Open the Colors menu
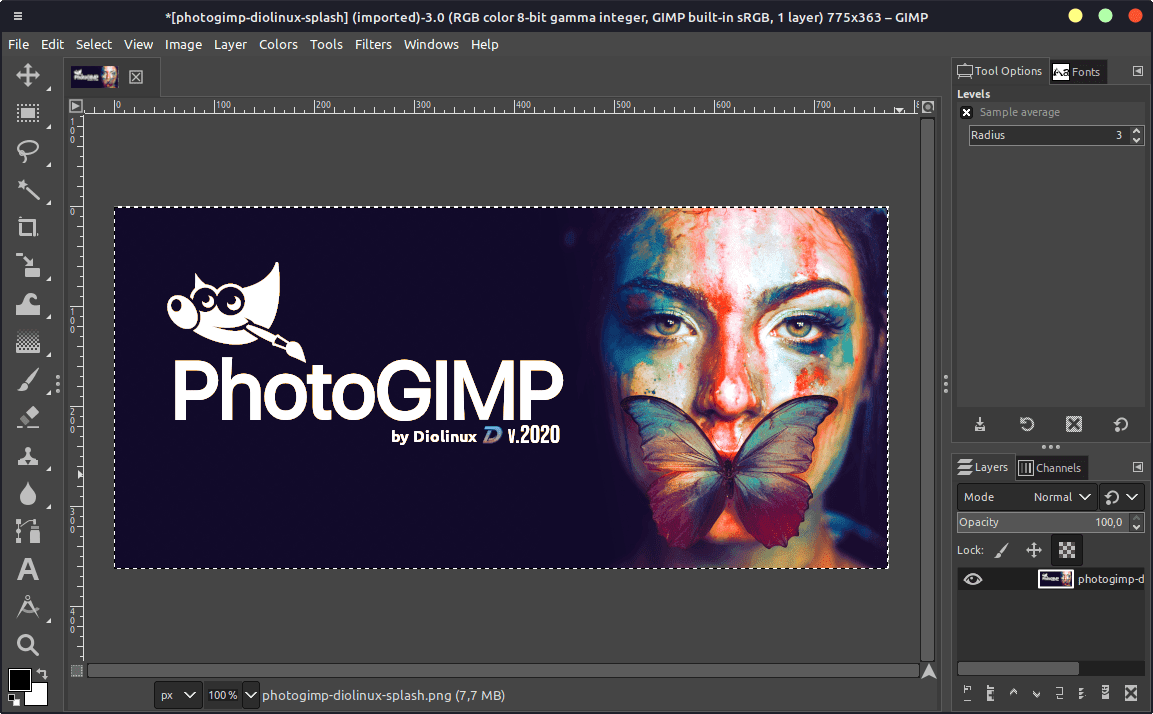 pos(278,44)
